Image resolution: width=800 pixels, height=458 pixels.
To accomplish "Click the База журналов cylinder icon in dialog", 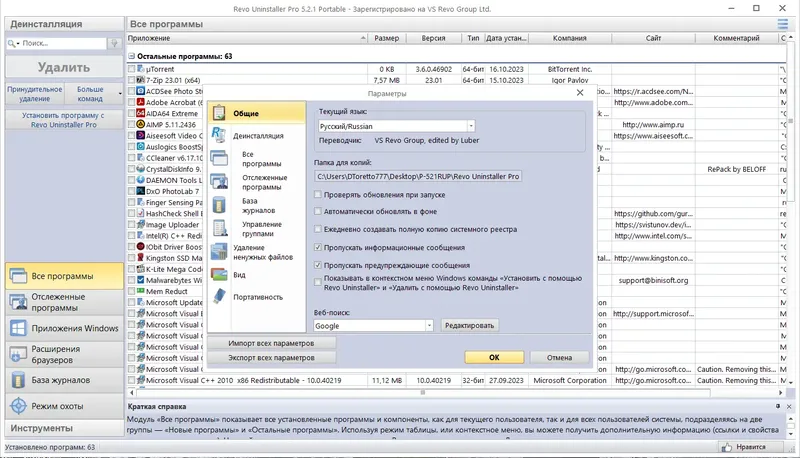I will [219, 205].
